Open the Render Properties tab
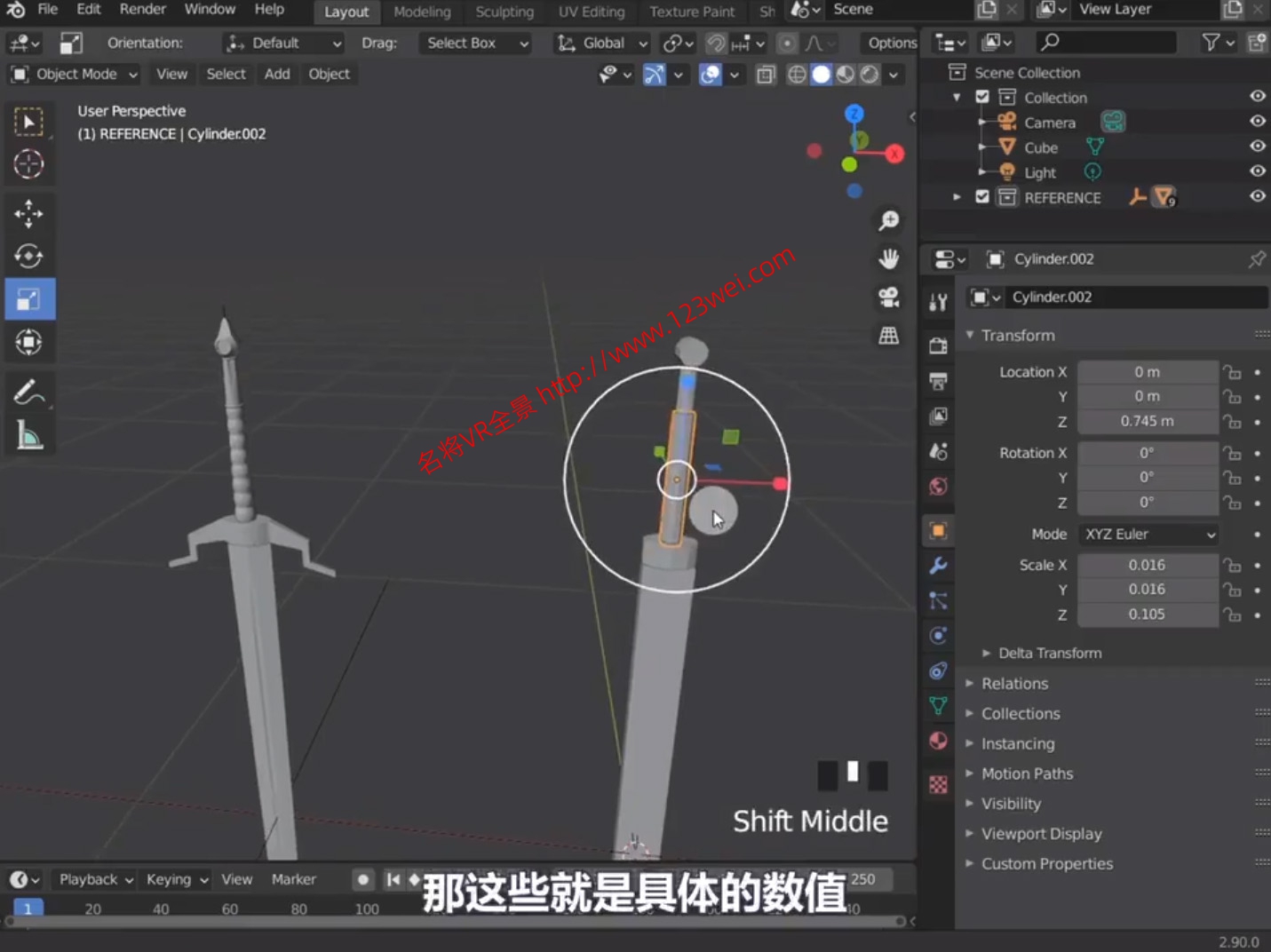 coord(938,345)
